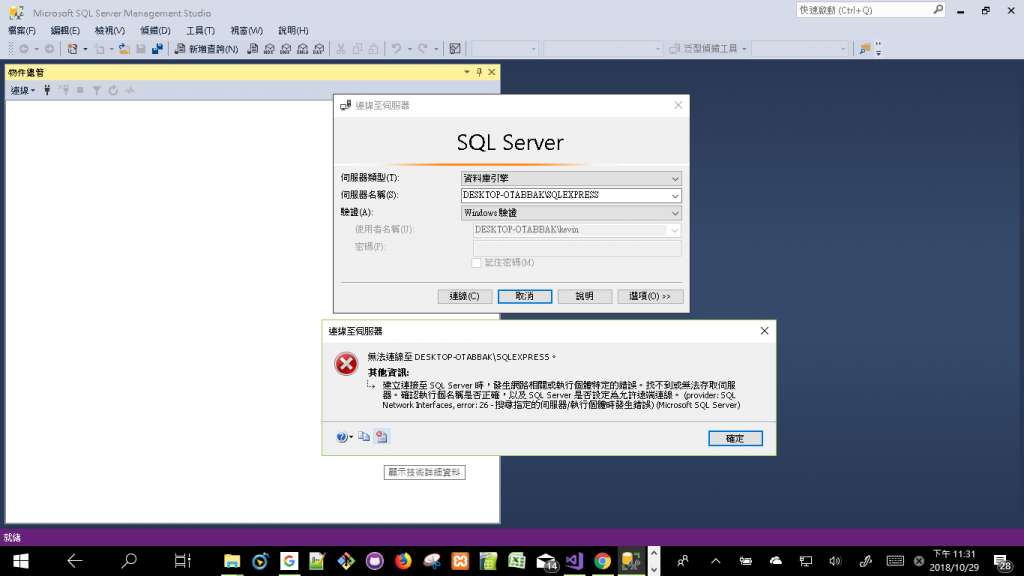Click the Filter funnel icon in Object Explorer
The height and width of the screenshot is (576, 1024).
click(x=96, y=91)
